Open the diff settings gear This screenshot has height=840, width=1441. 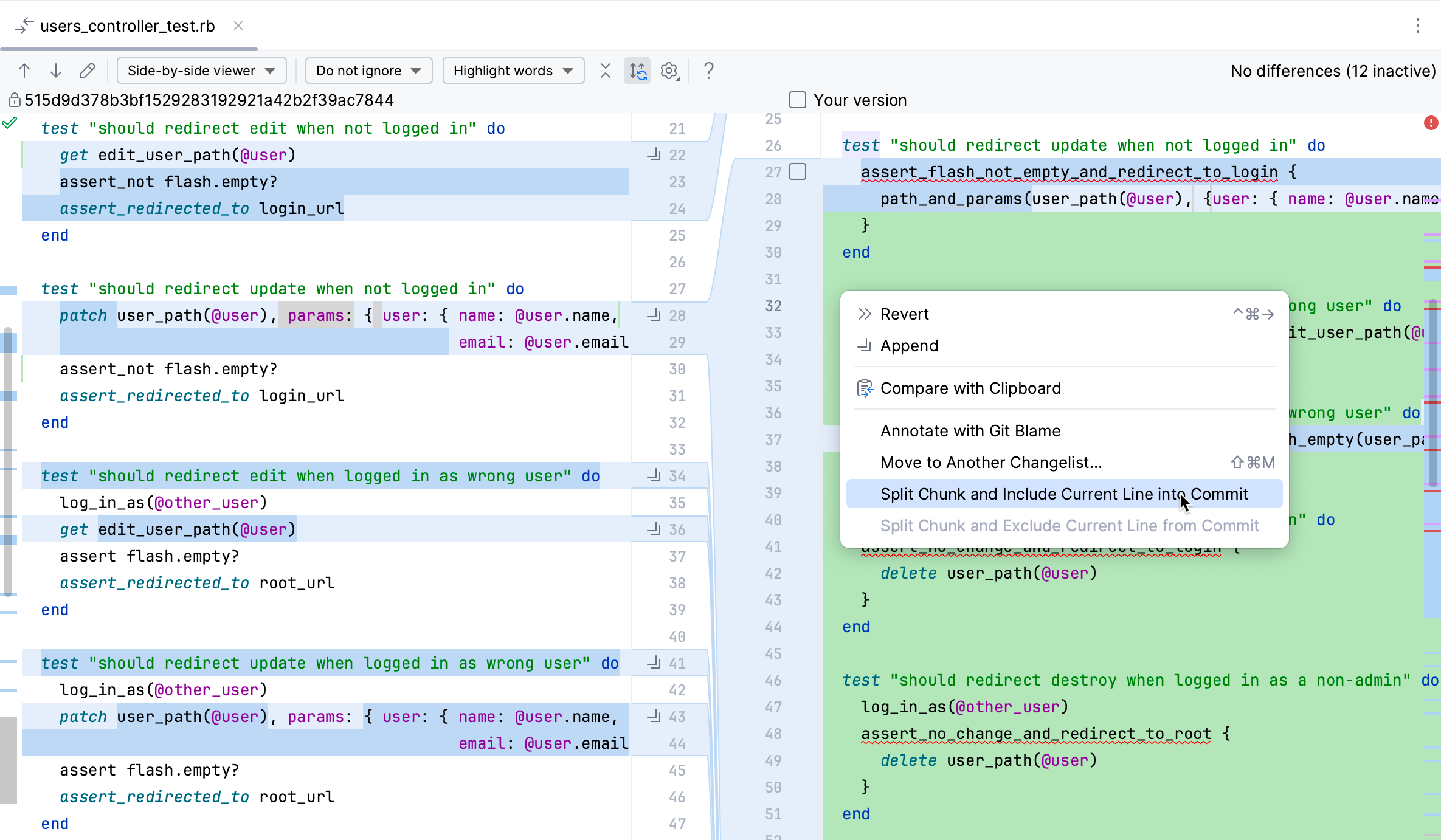pos(669,71)
